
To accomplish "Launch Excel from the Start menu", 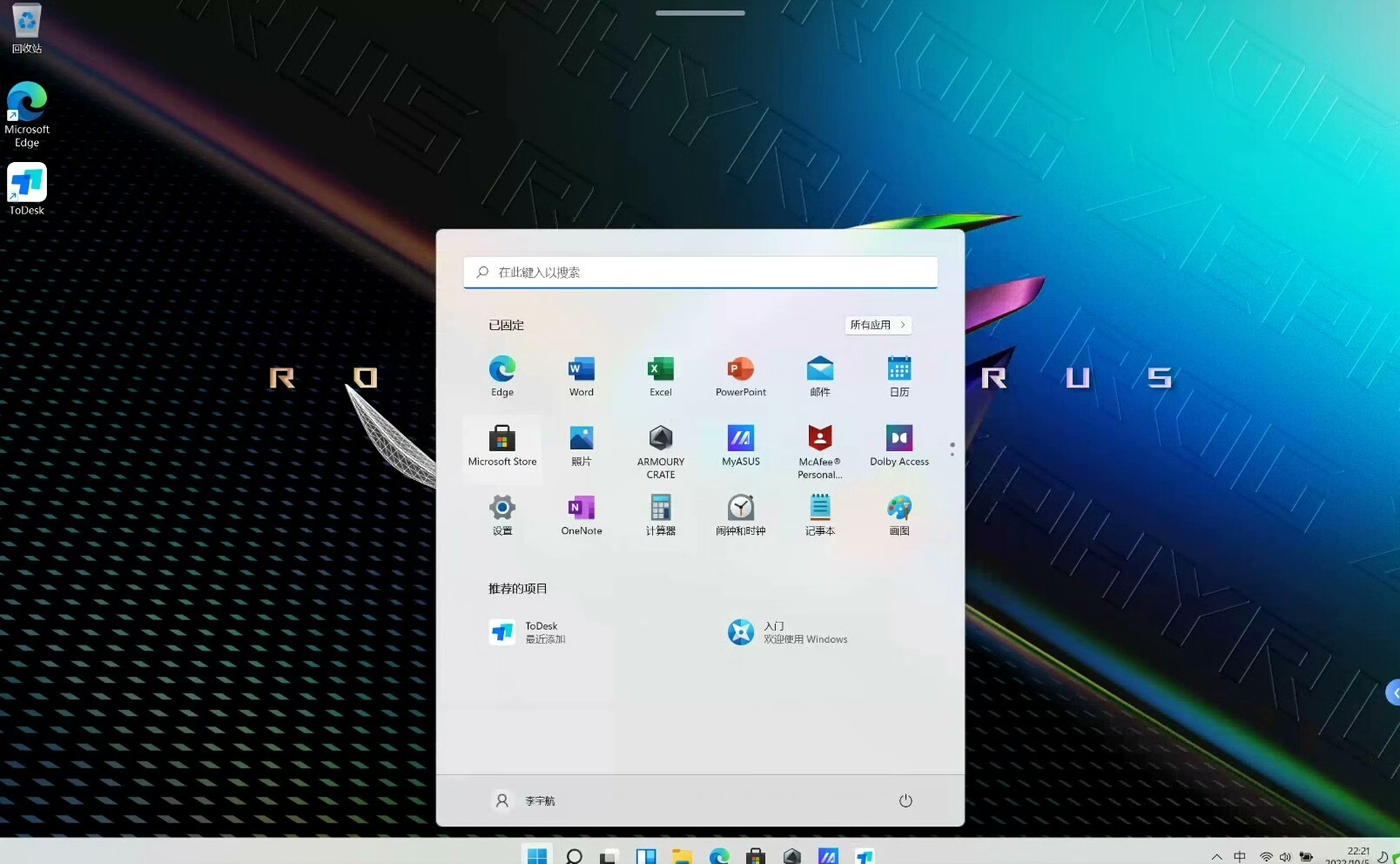I will [660, 375].
